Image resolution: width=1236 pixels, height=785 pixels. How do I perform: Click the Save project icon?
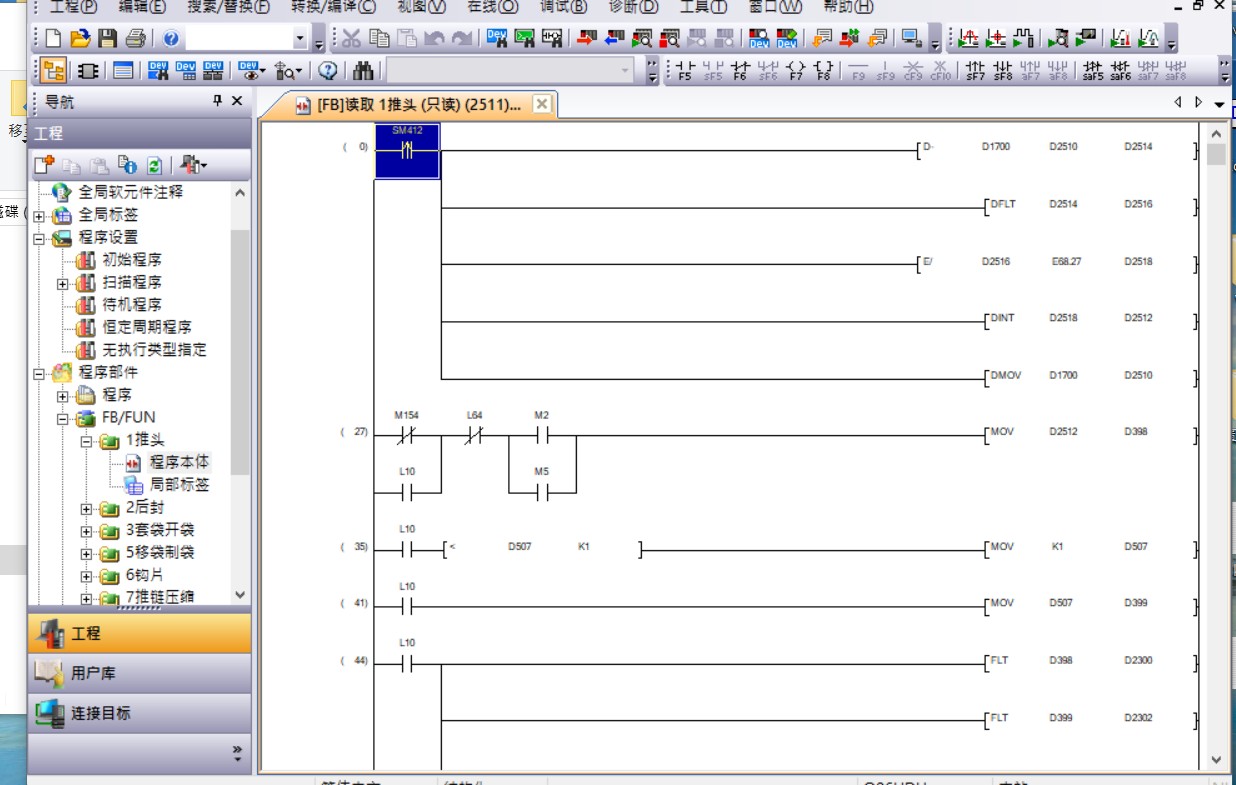pyautogui.click(x=107, y=39)
